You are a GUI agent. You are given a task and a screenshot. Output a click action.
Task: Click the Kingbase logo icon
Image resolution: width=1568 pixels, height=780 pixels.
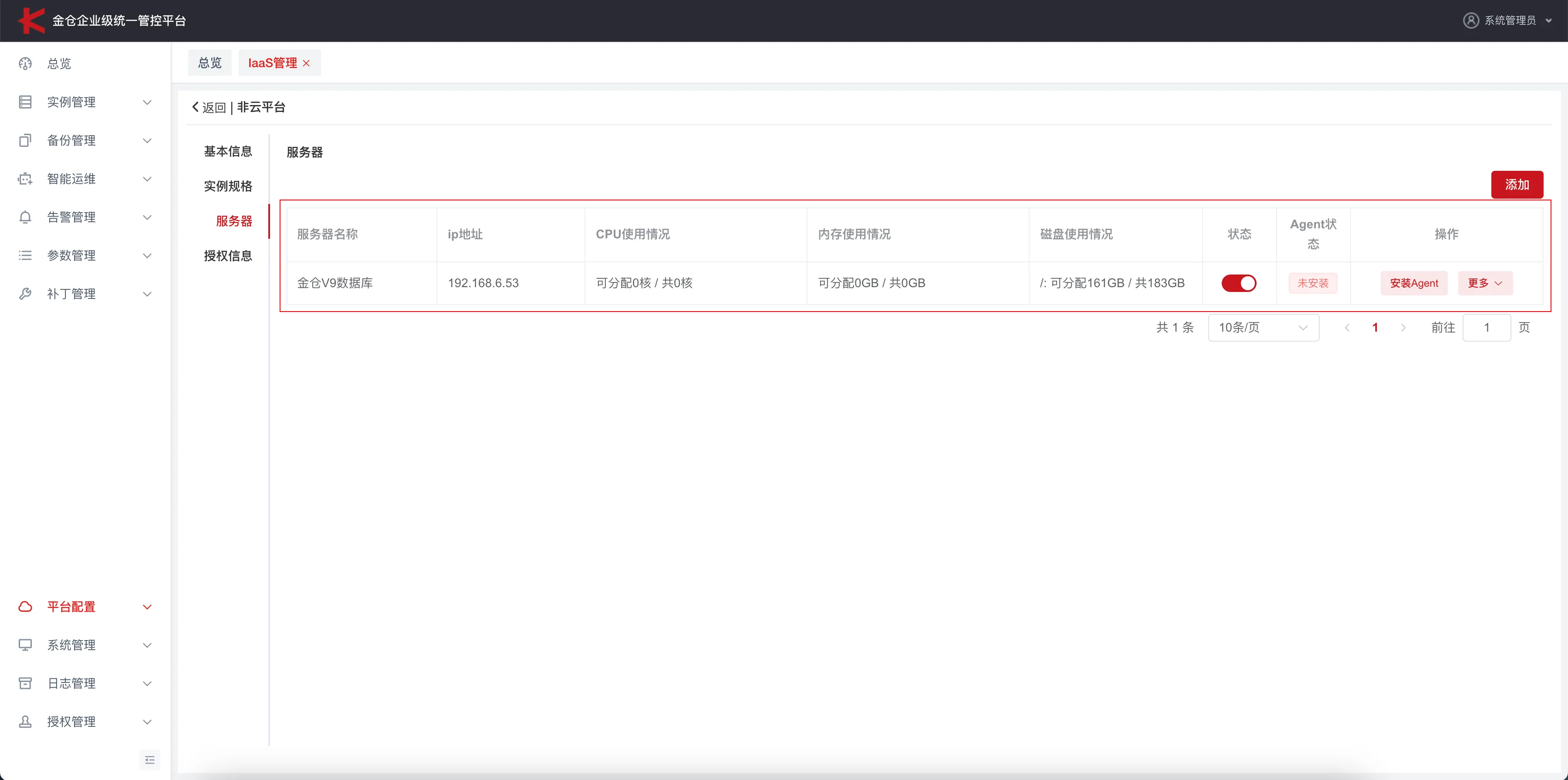coord(30,21)
